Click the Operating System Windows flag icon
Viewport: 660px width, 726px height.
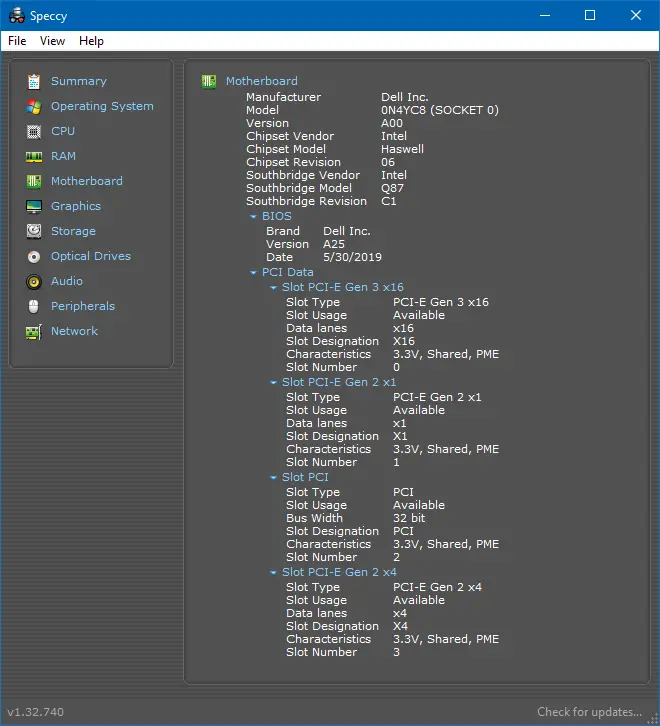click(34, 106)
